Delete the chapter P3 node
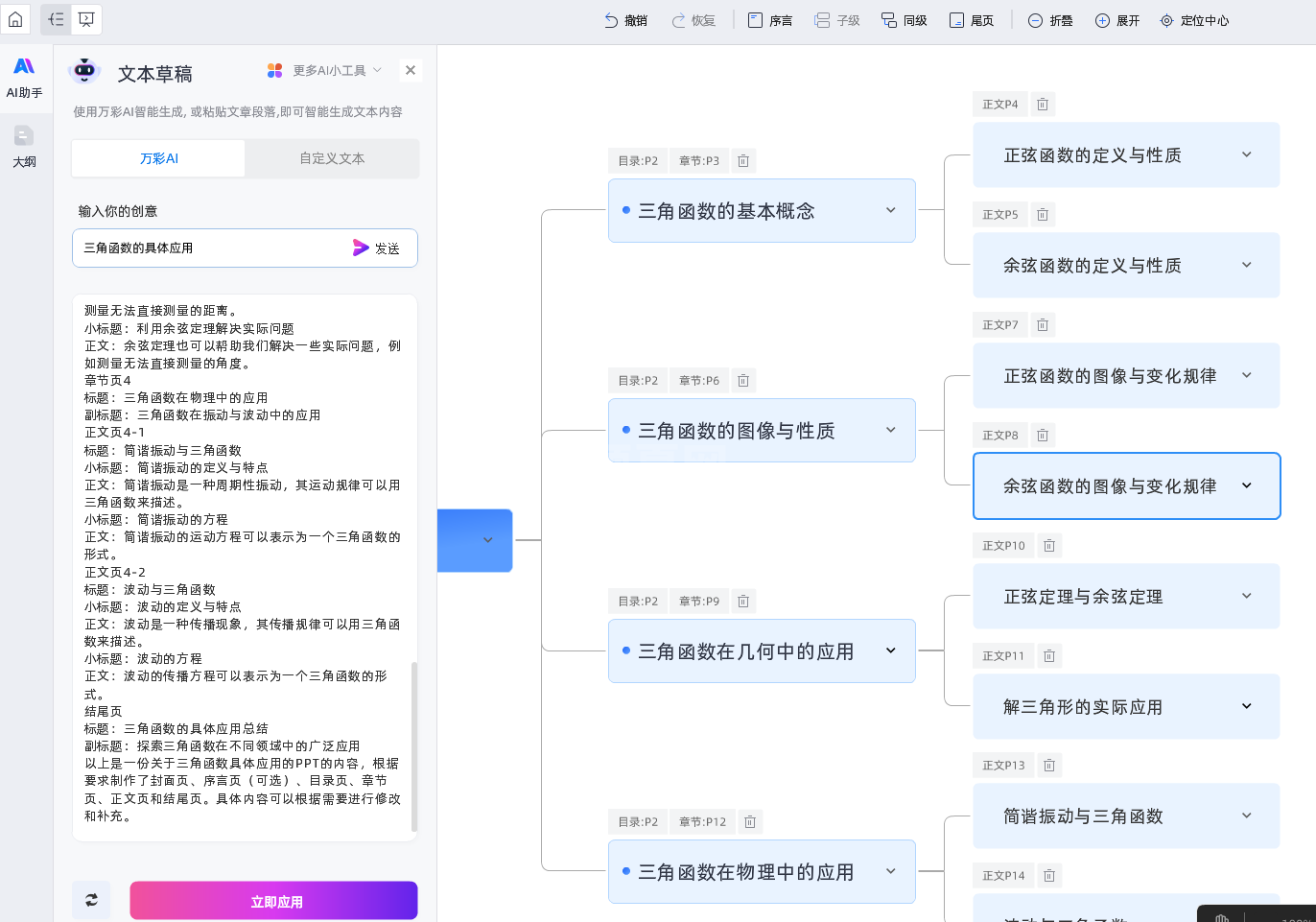The height and width of the screenshot is (922, 1316). point(742,161)
